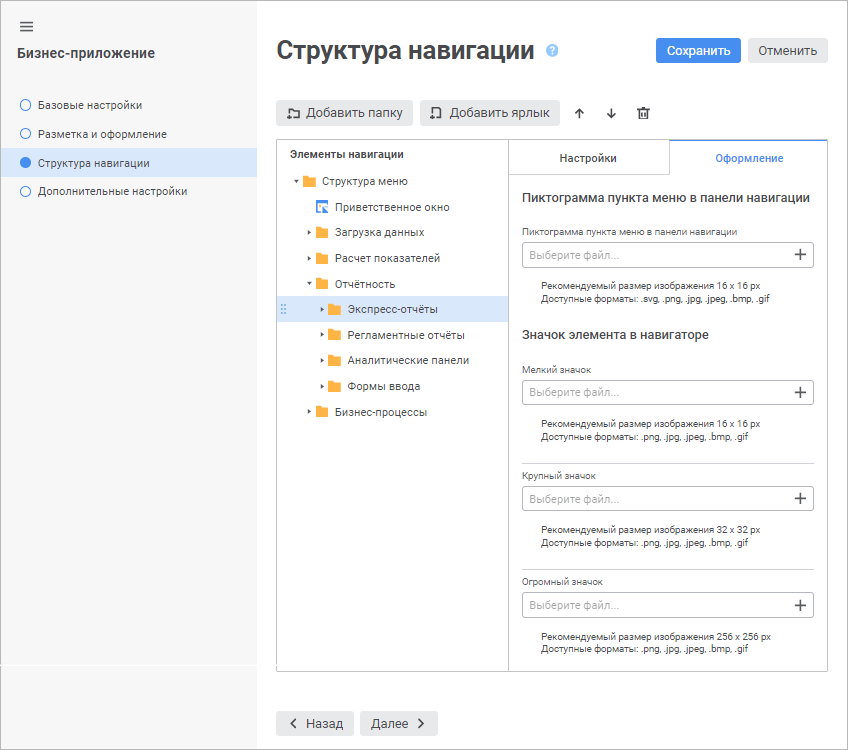Viewport: 848px width, 750px height.
Task: Expand the Бизнес-процессы folder
Action: [309, 412]
